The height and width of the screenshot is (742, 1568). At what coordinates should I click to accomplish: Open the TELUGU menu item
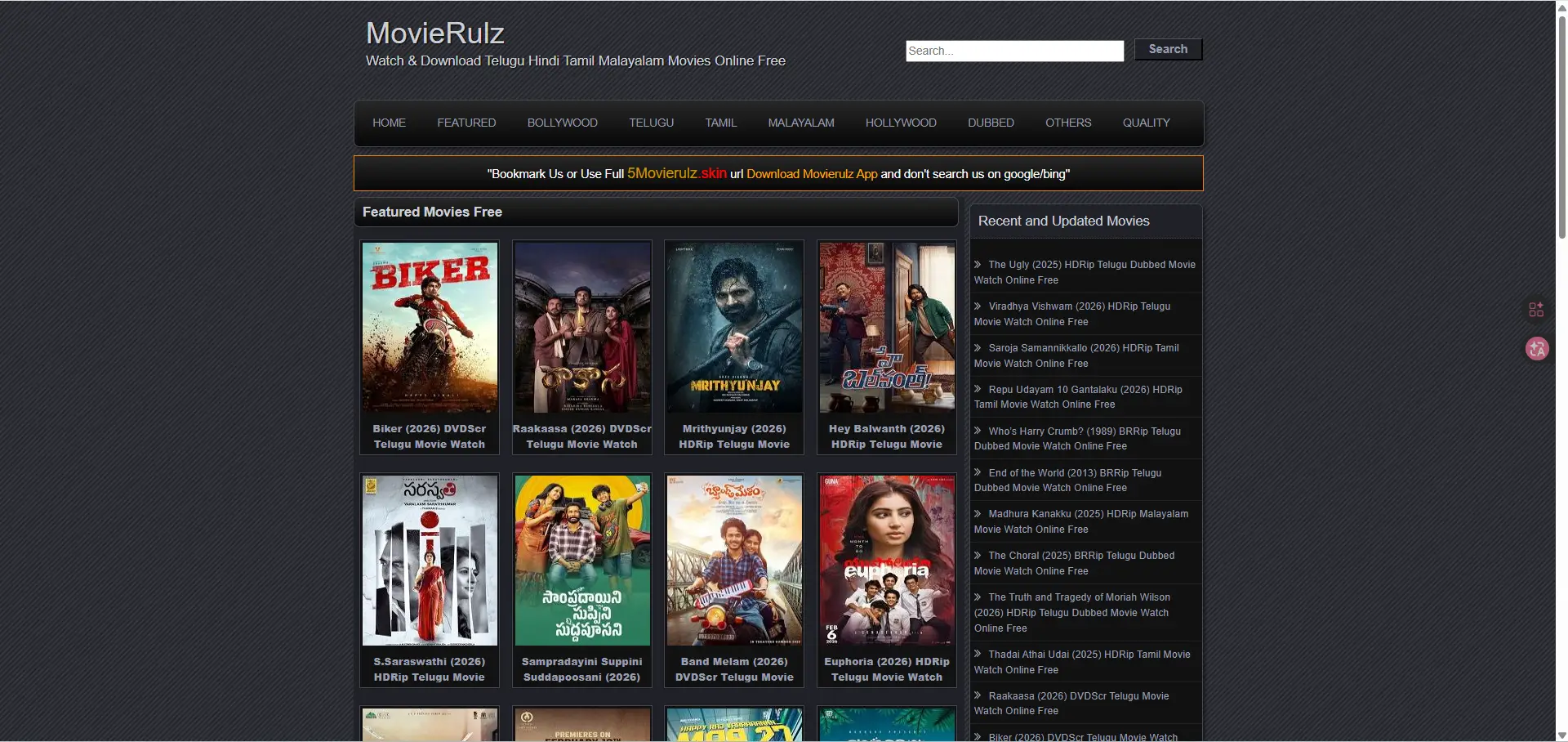coord(651,123)
